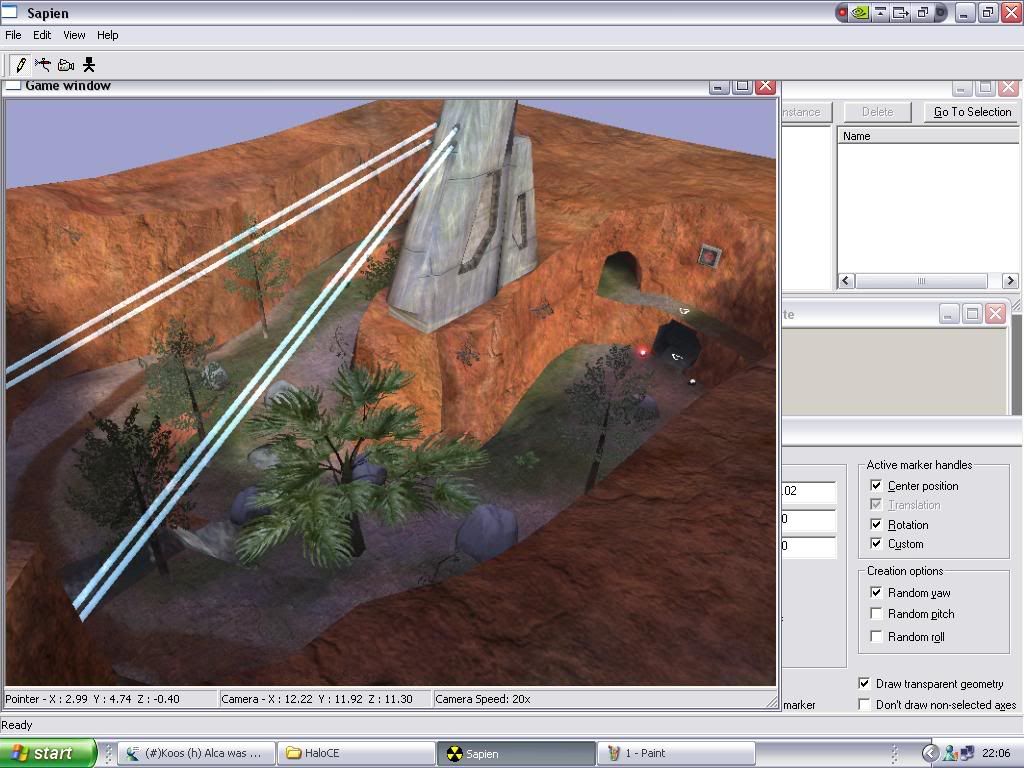Switch to the 1 - Paint taskbar button
The width and height of the screenshot is (1024, 768).
pos(676,753)
